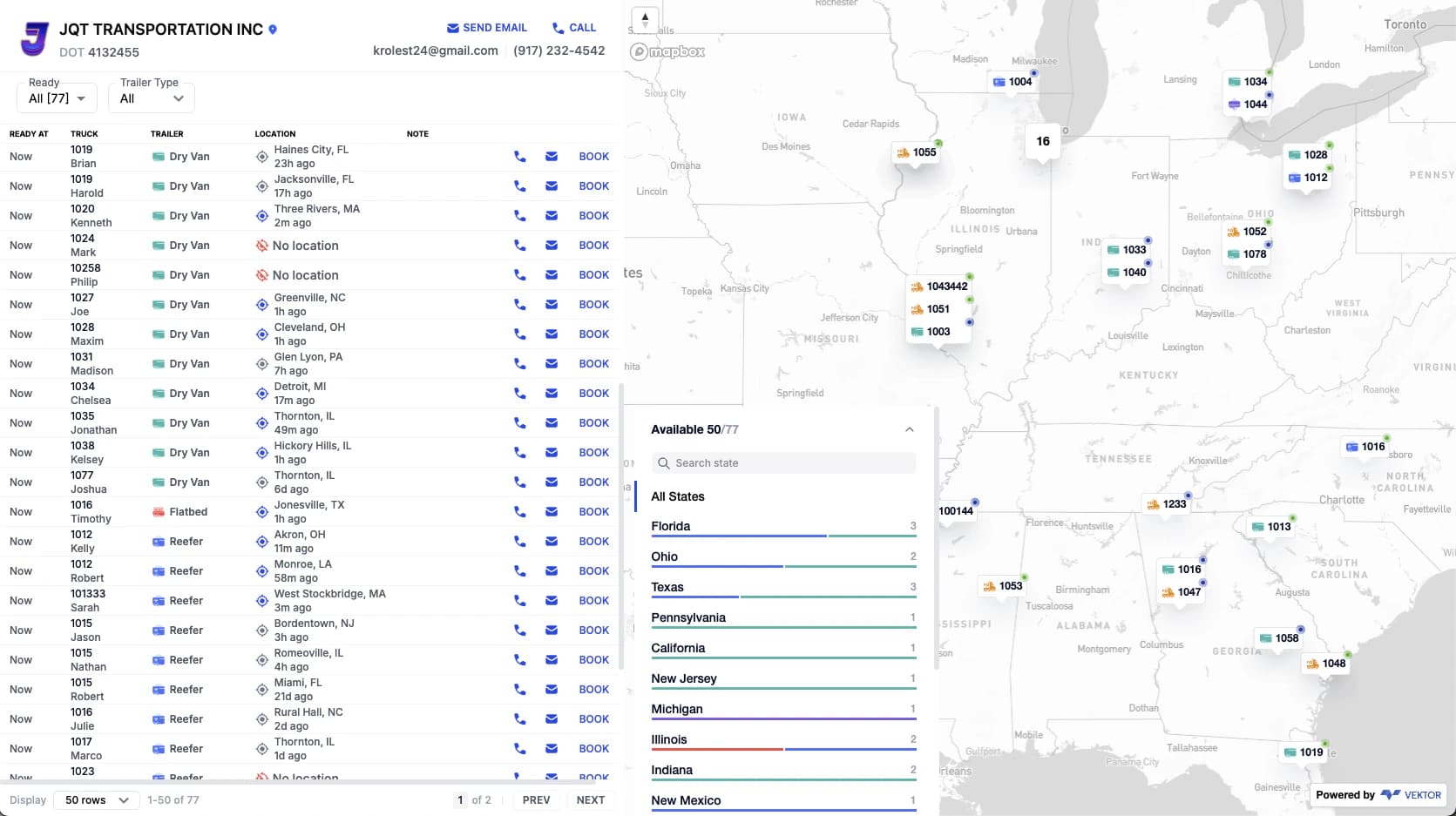Select truck marker 1233 on the map
The image size is (1456, 816).
[1167, 504]
